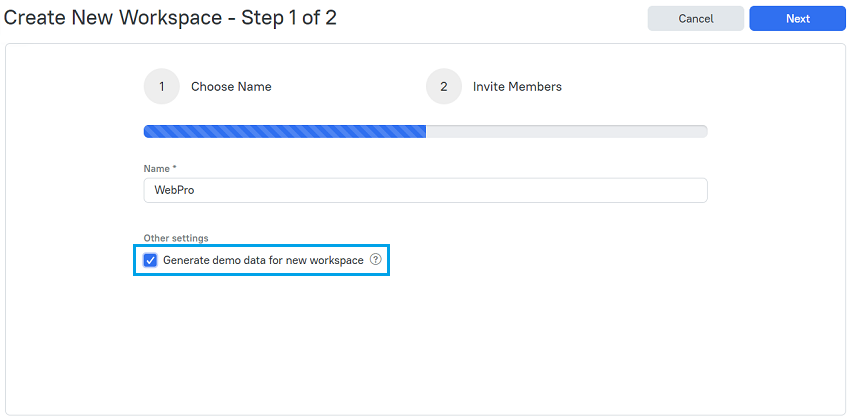The height and width of the screenshot is (418, 850).
Task: Click the Create New Workspace page title
Action: point(113,18)
